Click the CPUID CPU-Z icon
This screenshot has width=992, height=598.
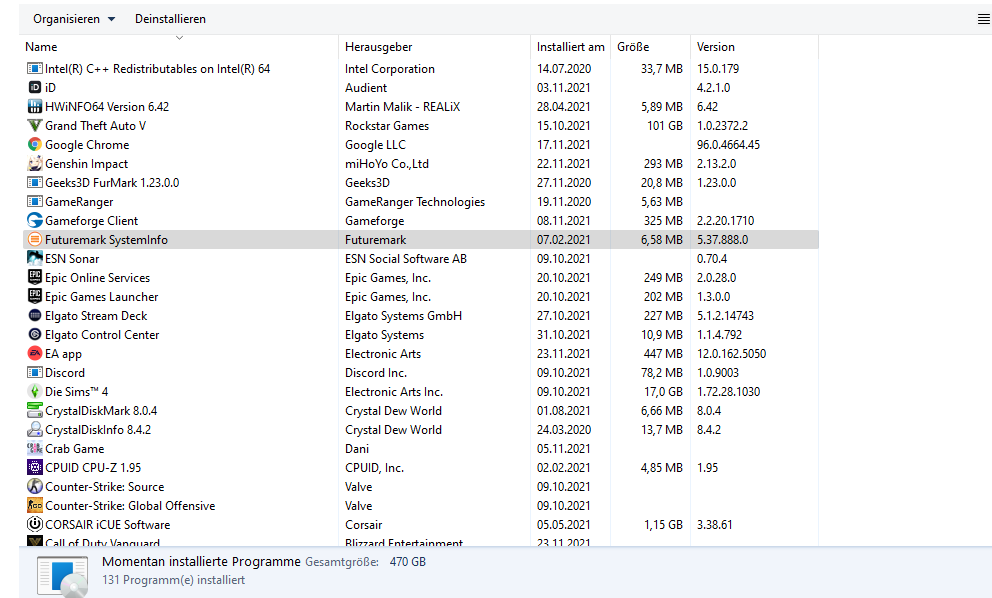point(35,467)
